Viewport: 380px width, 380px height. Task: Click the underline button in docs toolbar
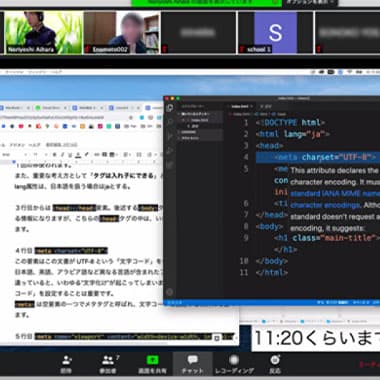tap(70, 154)
